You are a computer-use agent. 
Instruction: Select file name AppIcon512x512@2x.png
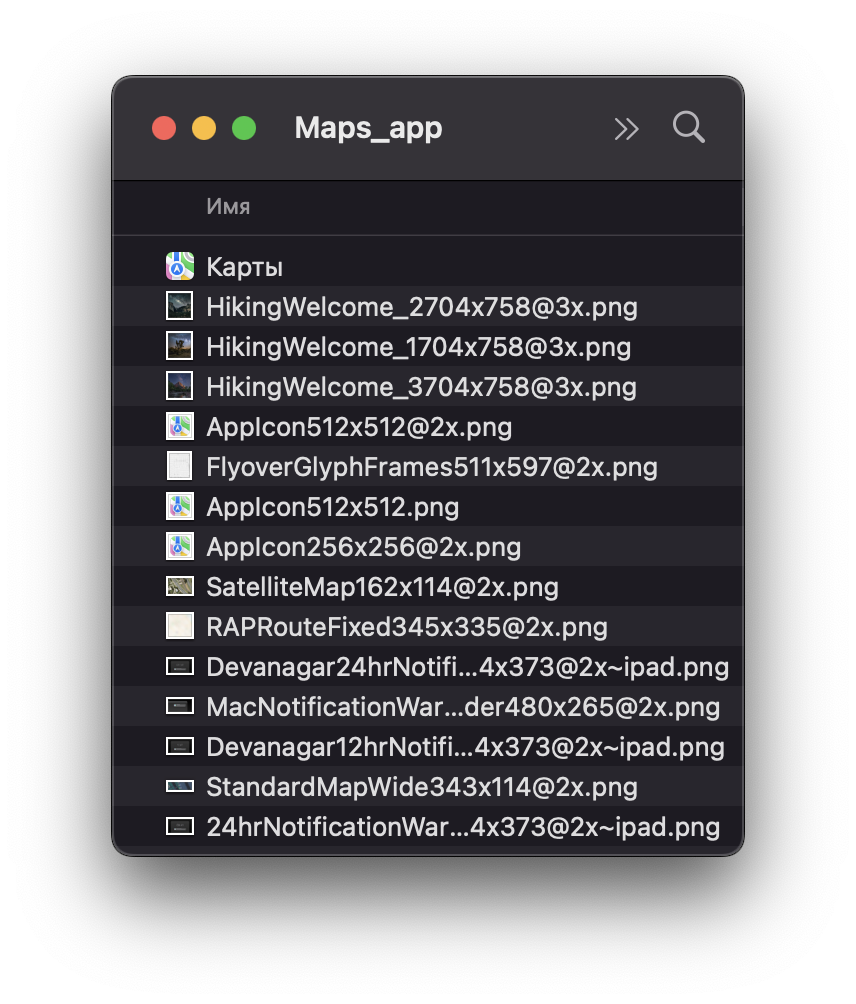pos(359,427)
